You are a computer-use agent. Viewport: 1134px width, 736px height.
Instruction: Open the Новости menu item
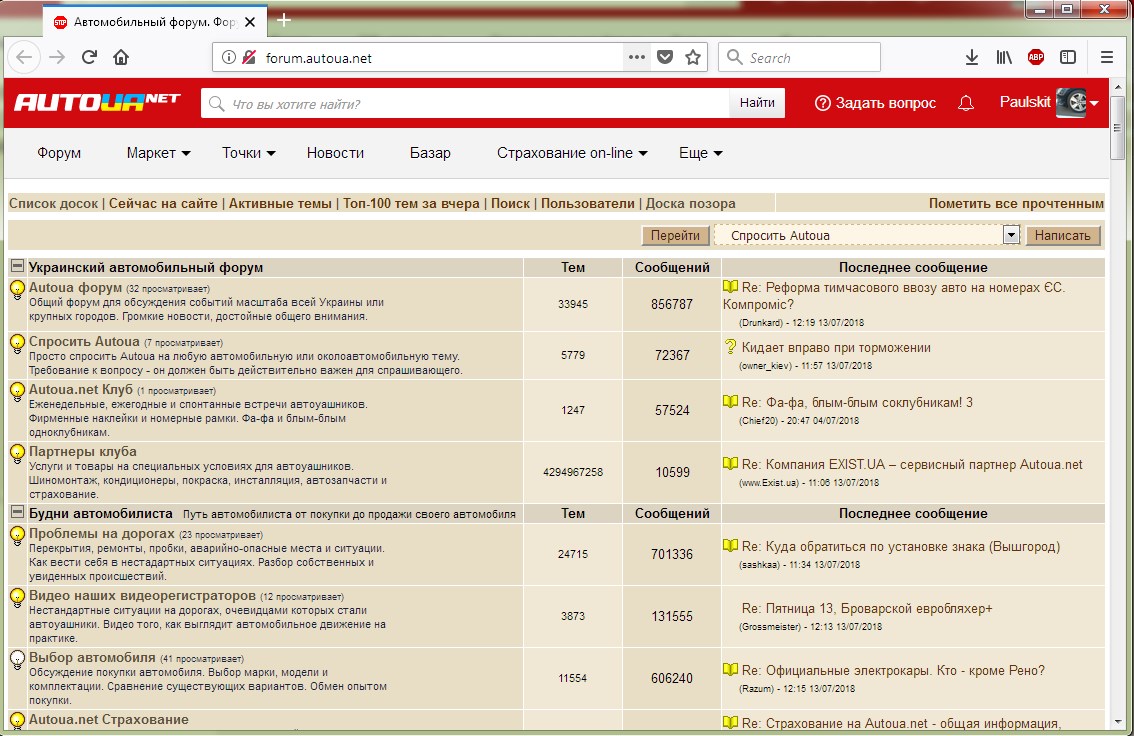335,153
